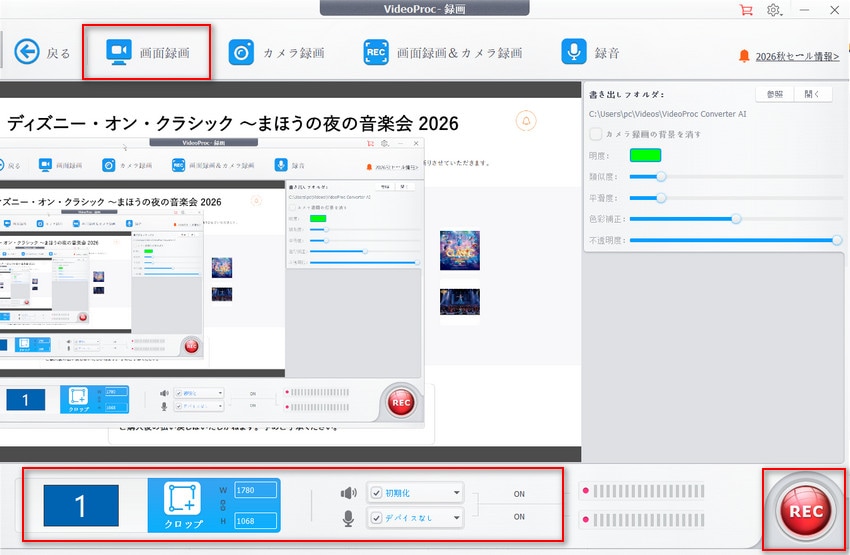850x555 pixels.
Task: Switch to the 録音 audio recording tab
Action: pyautogui.click(x=590, y=53)
